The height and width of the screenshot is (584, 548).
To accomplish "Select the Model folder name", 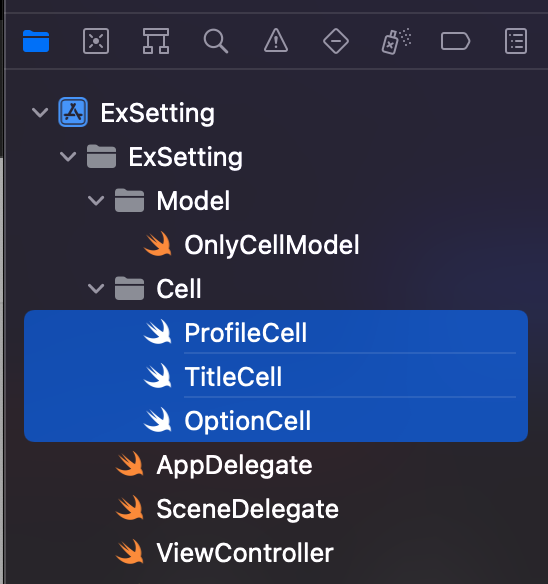I will tap(193, 201).
